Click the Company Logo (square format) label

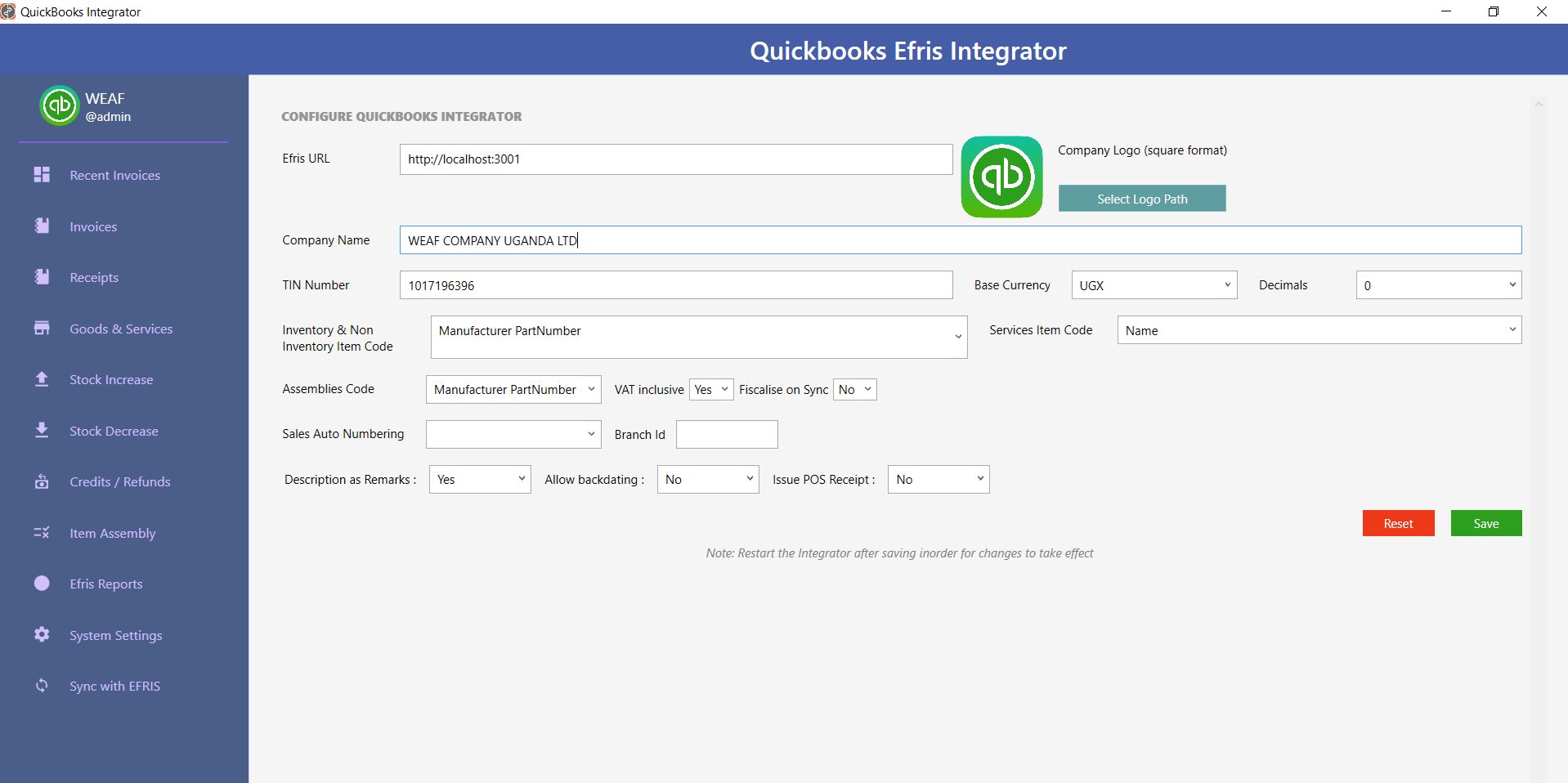pos(1142,150)
